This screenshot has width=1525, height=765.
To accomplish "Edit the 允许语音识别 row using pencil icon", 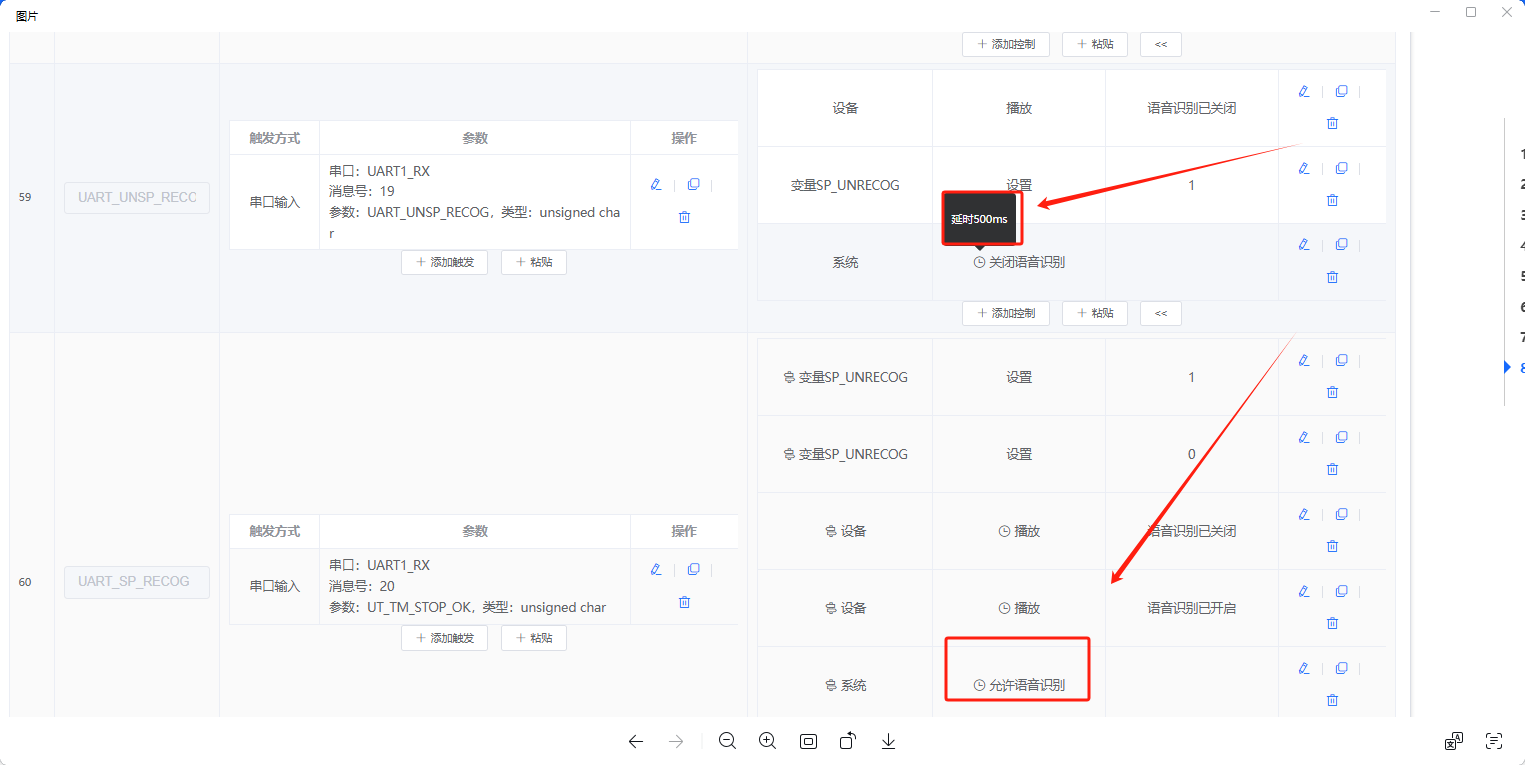I will click(1303, 667).
